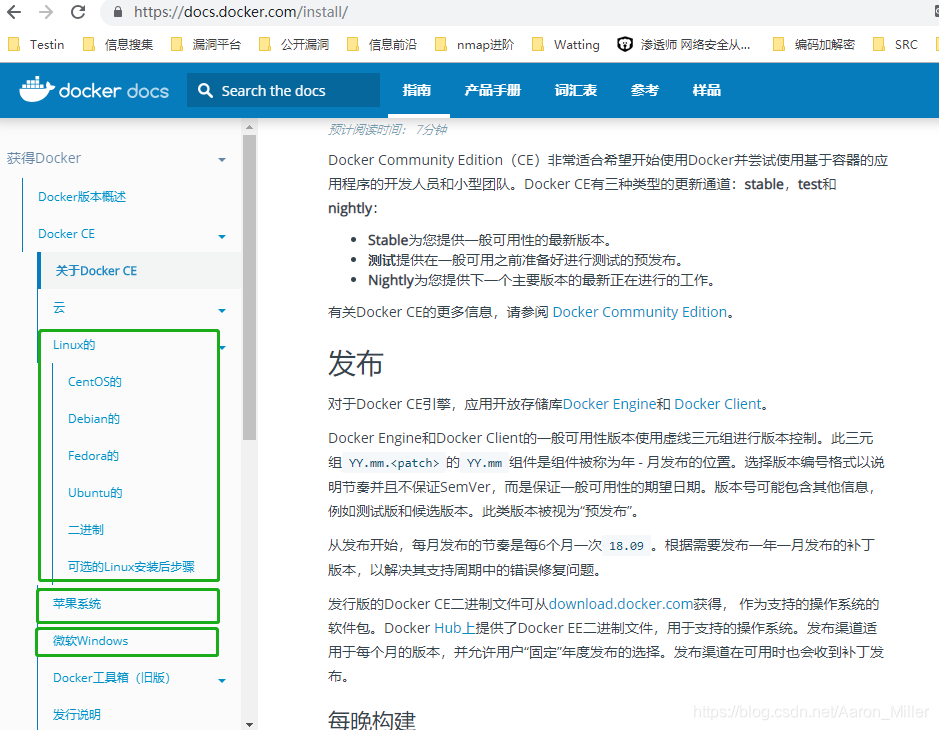This screenshot has height=730, width=939.
Task: Select Docker CE in sidebar
Action: 66,234
